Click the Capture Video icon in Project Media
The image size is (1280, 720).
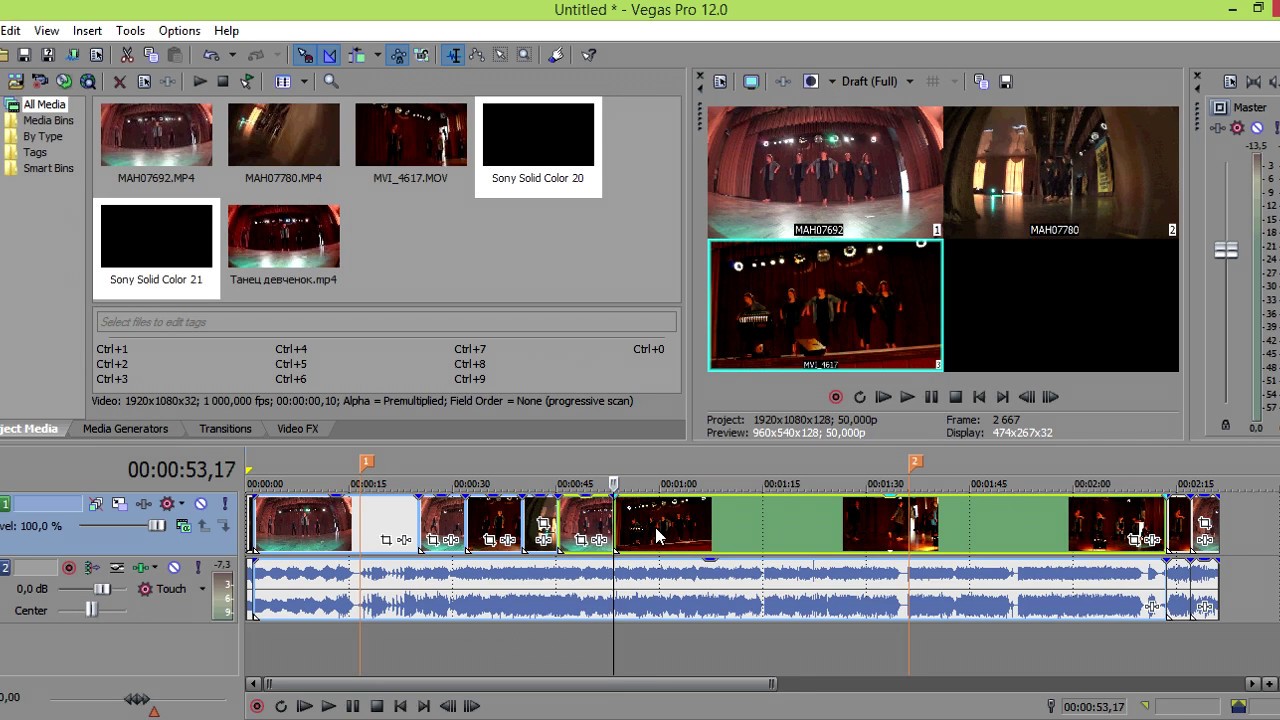click(40, 81)
